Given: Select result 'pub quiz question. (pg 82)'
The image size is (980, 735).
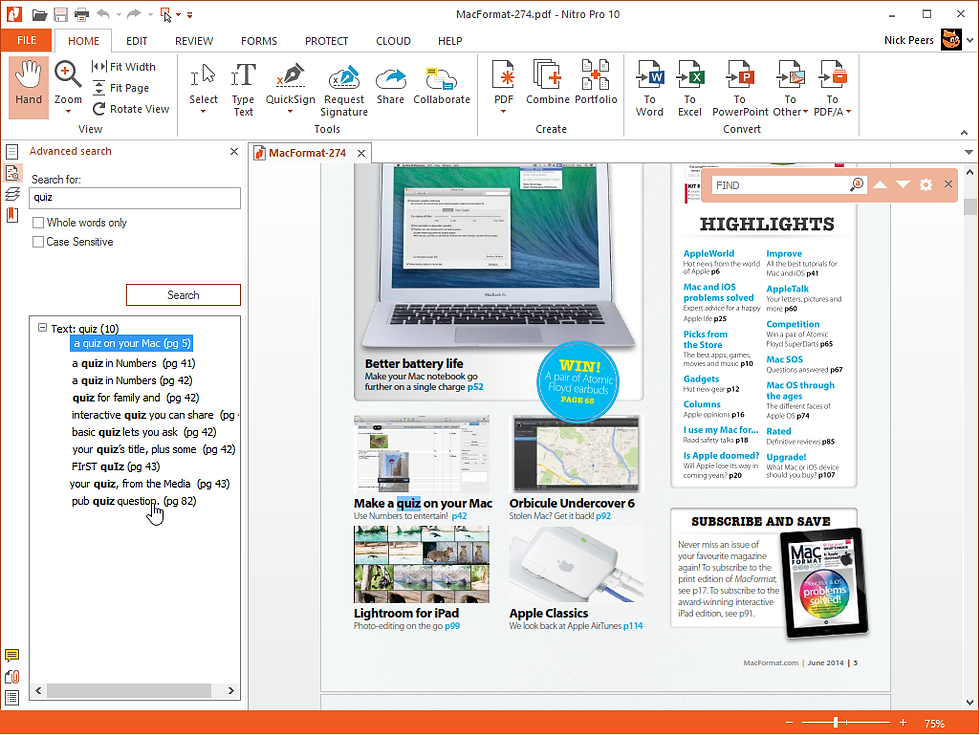Looking at the screenshot, I should click(134, 501).
